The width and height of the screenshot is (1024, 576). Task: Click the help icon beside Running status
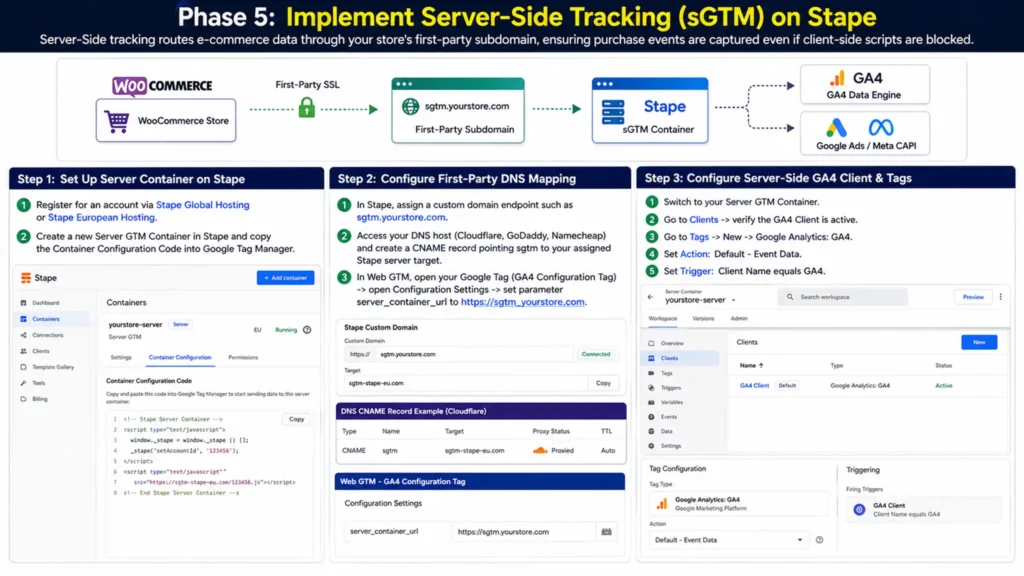(307, 330)
